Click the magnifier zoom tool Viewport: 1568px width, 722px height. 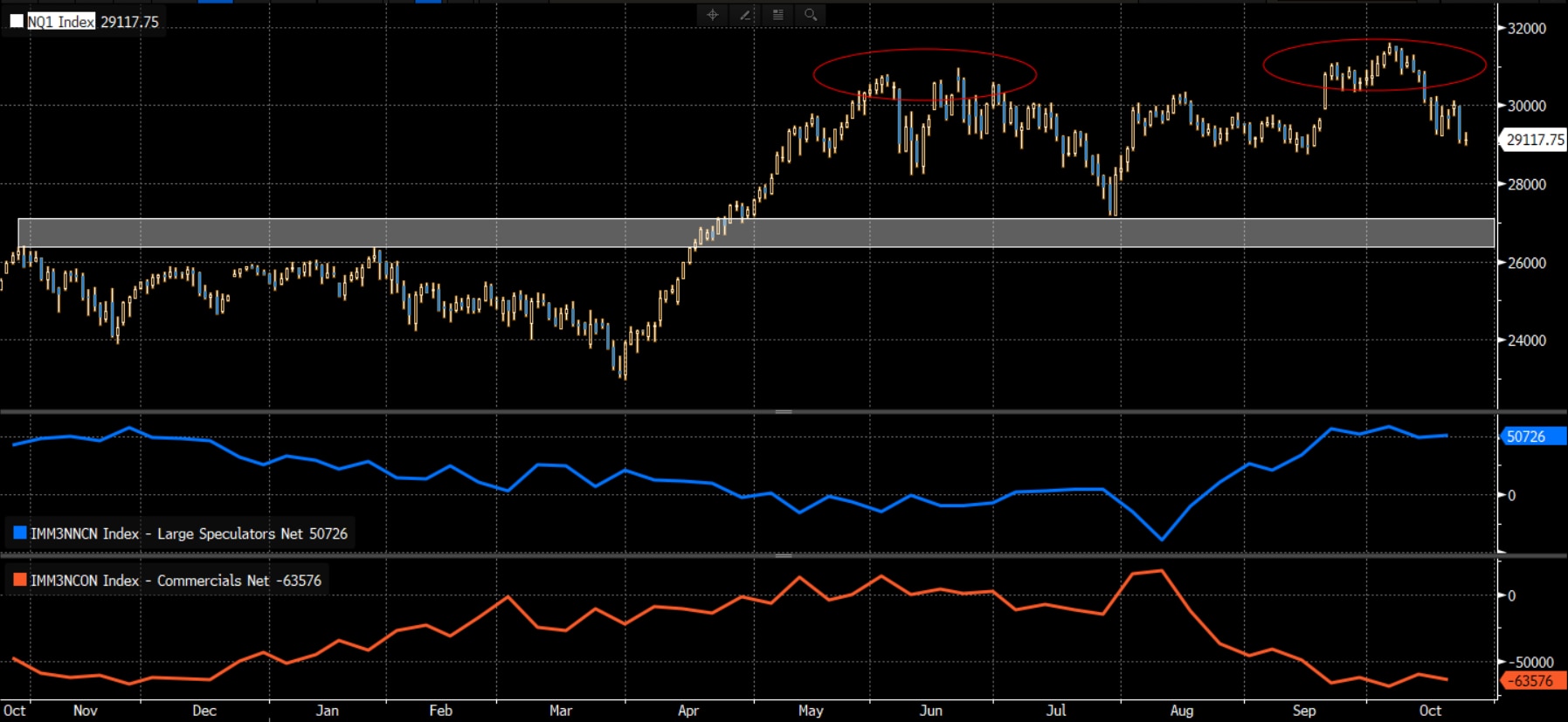811,15
